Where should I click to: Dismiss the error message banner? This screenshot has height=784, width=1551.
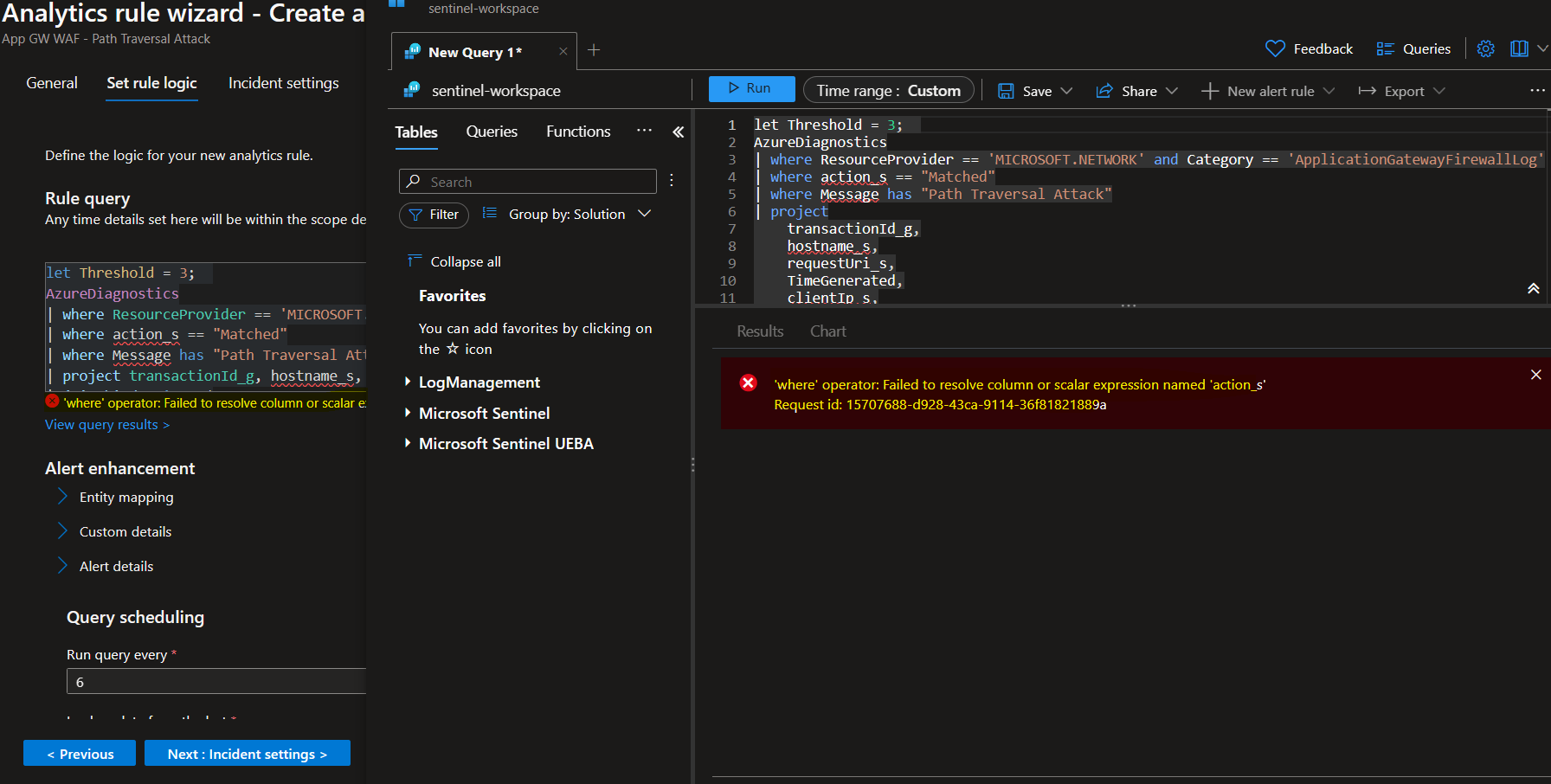tap(1536, 375)
